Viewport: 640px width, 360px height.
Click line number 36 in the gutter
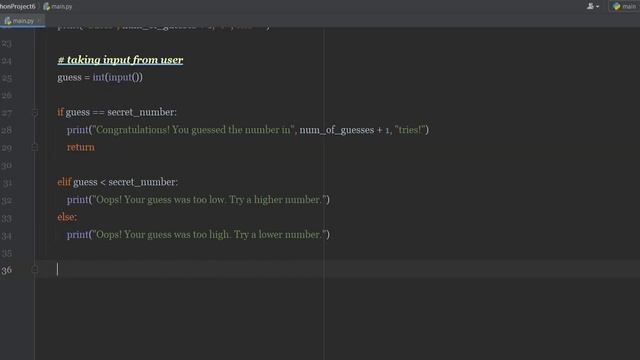click(x=7, y=270)
